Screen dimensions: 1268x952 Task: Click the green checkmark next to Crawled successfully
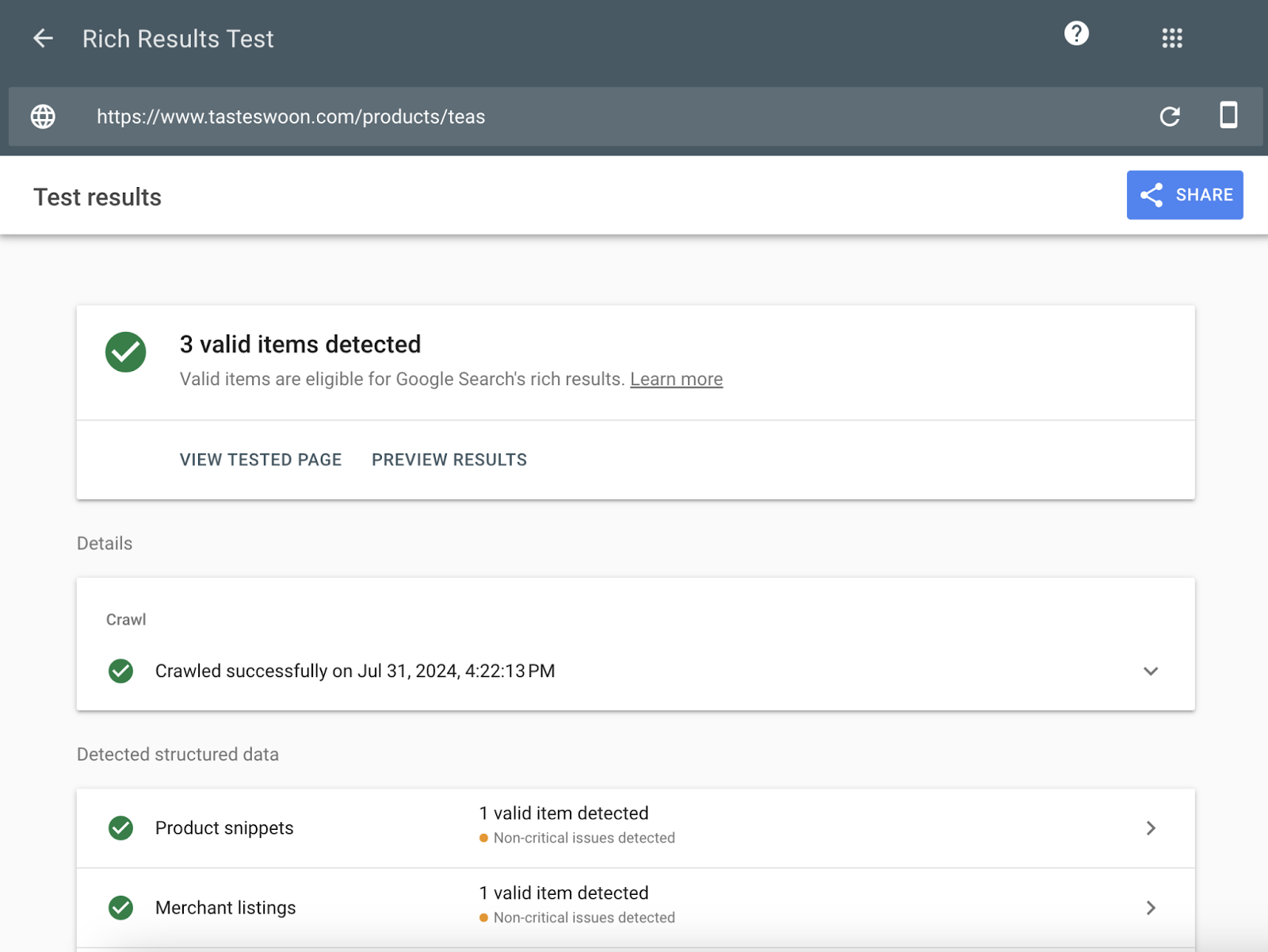120,671
